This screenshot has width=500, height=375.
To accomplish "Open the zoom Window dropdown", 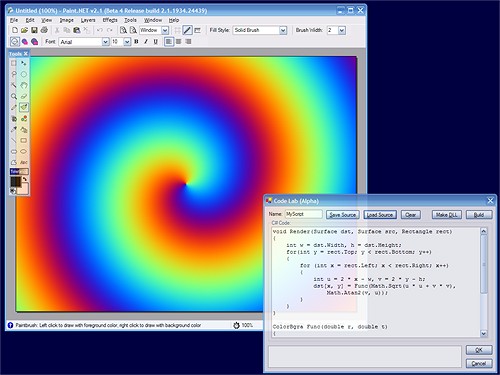I will pyautogui.click(x=165, y=30).
